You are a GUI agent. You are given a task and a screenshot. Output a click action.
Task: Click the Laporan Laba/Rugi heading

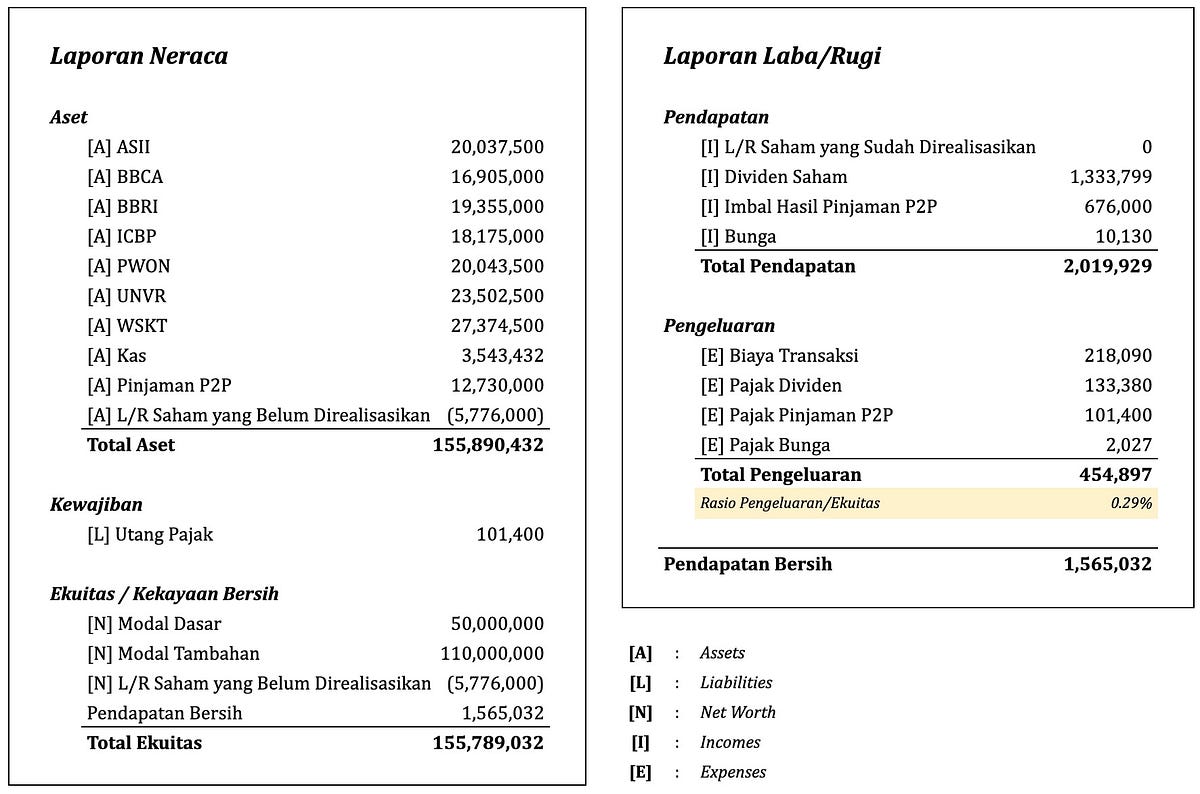[772, 56]
